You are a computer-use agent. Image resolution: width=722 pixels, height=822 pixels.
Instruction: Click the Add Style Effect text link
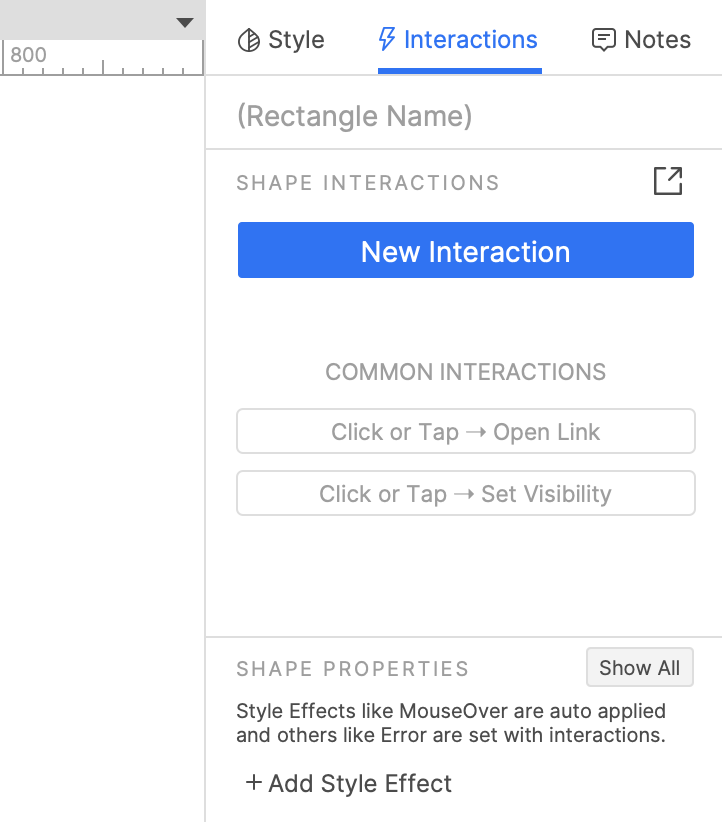pos(360,783)
